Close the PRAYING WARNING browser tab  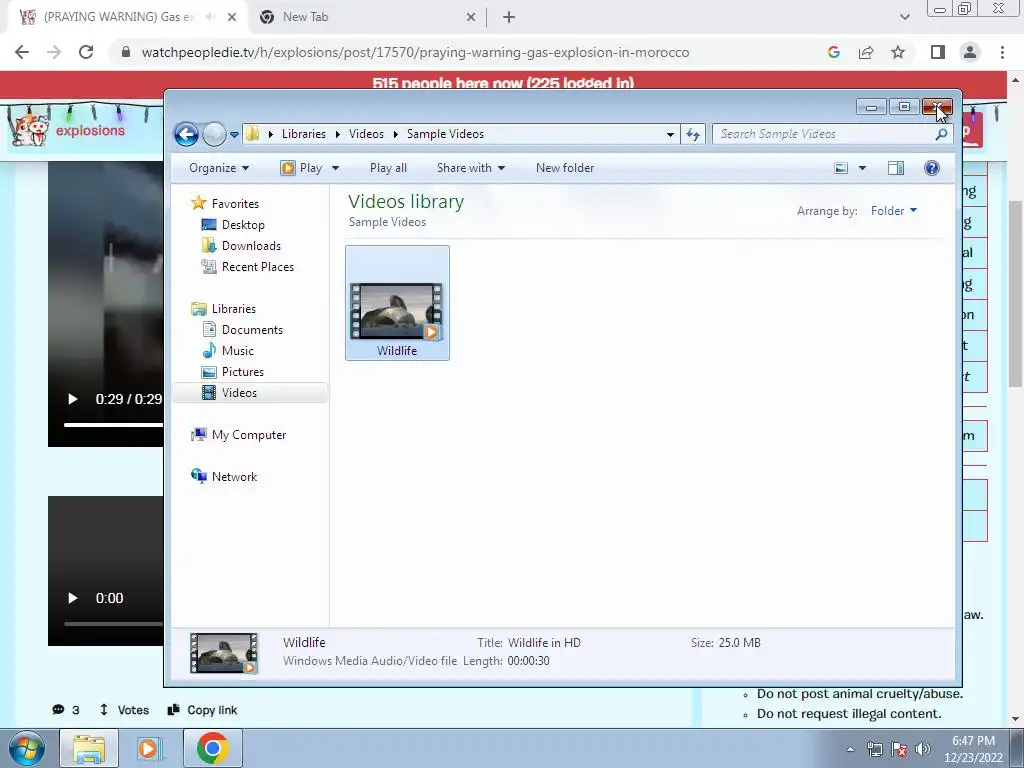(x=232, y=17)
